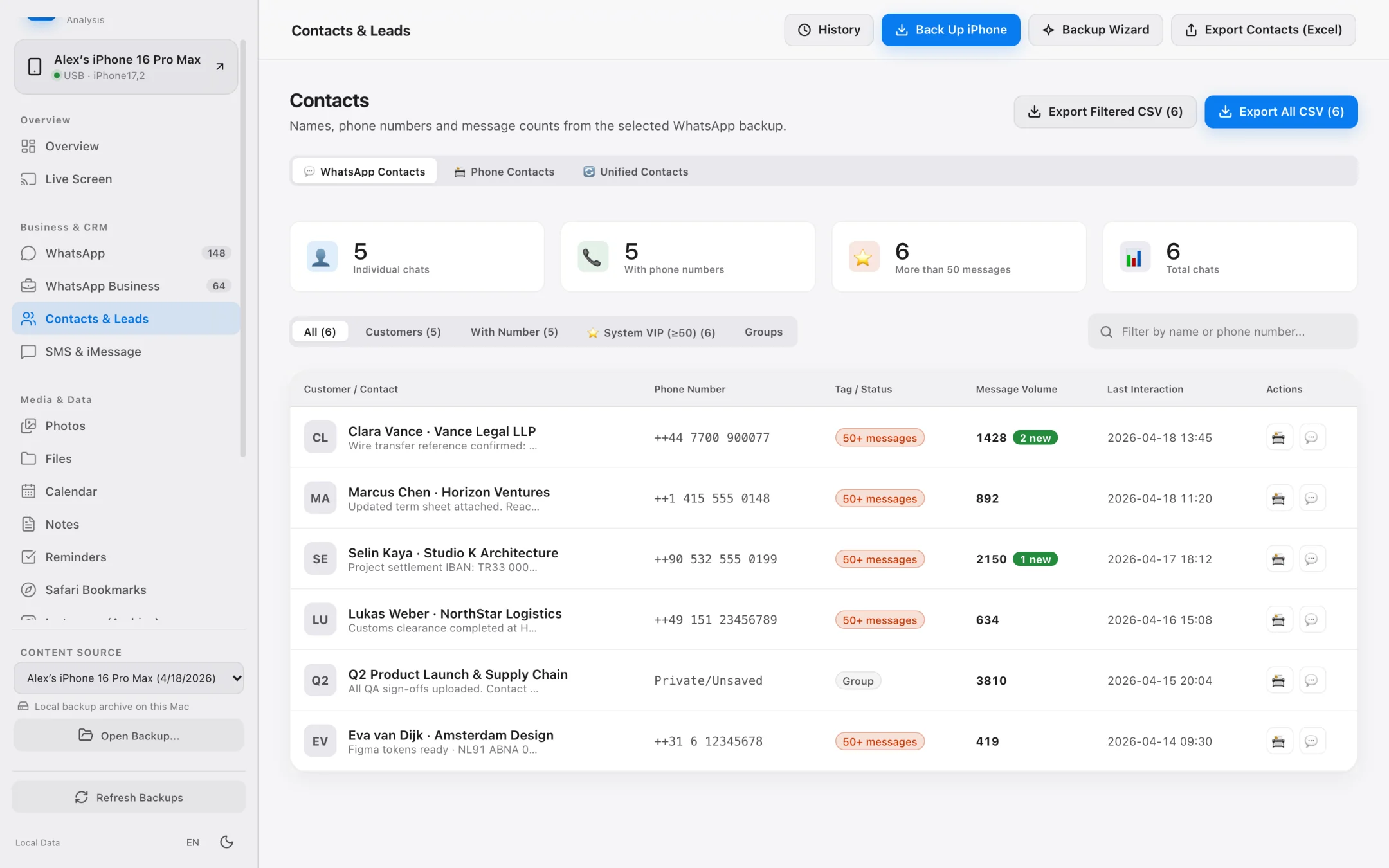This screenshot has width=1389, height=868.
Task: Click the sidebar vertical scrollbar
Action: point(243,248)
